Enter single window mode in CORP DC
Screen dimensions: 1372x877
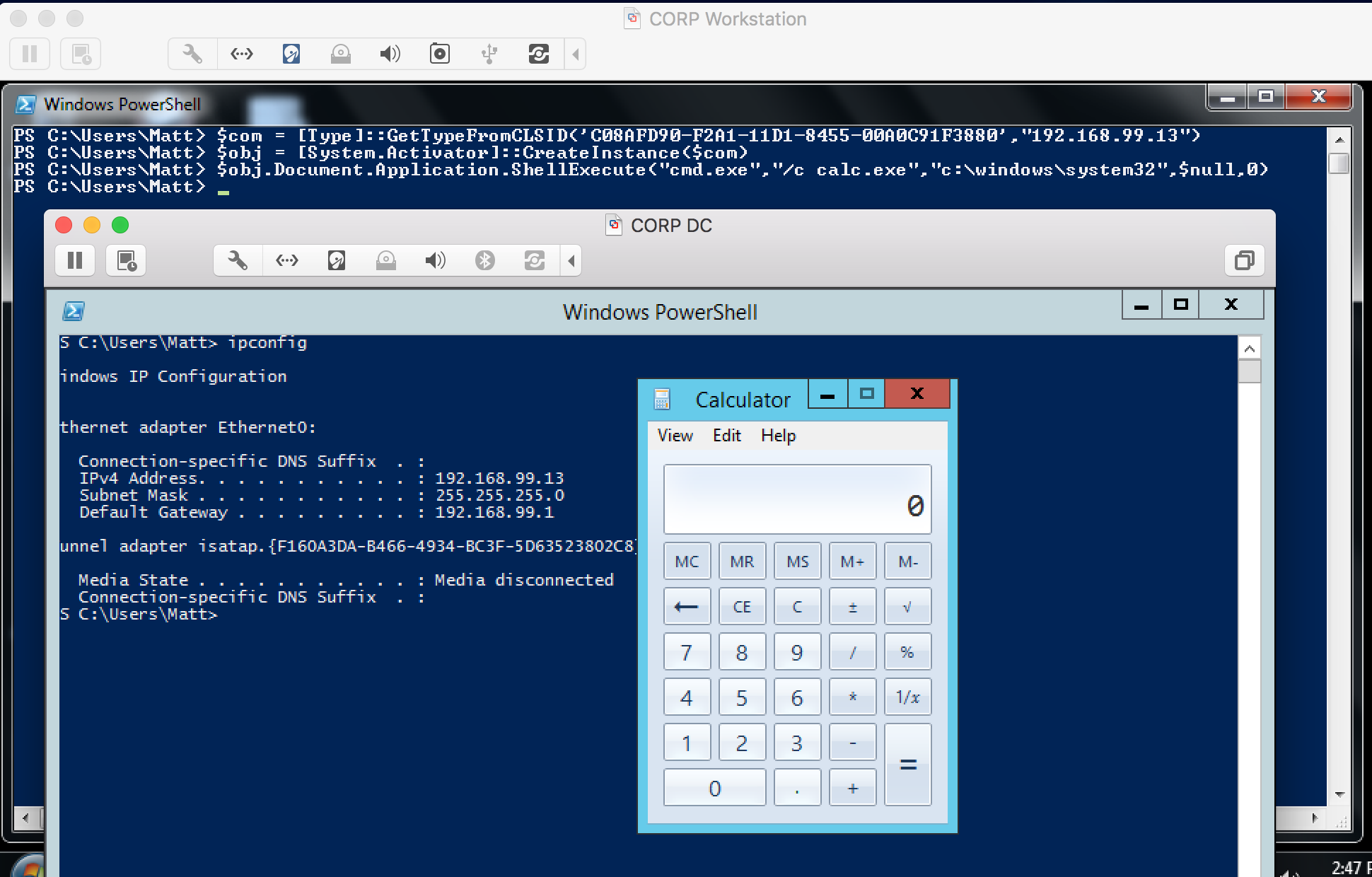pyautogui.click(x=1244, y=261)
